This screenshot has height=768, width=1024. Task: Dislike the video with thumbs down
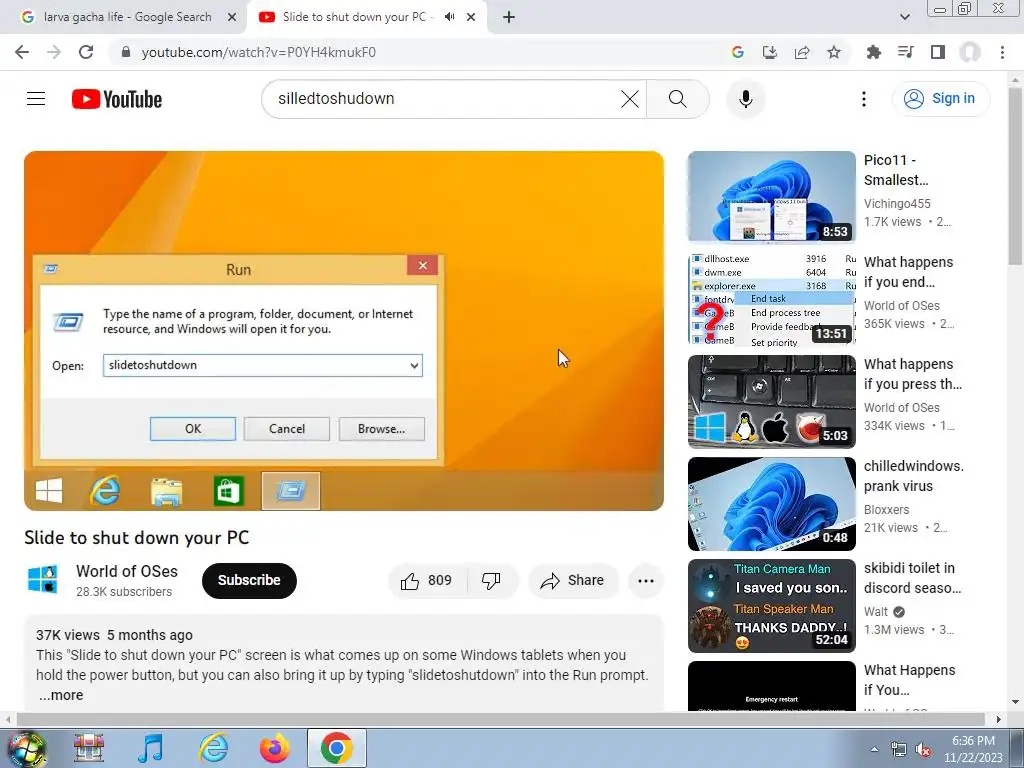click(492, 581)
